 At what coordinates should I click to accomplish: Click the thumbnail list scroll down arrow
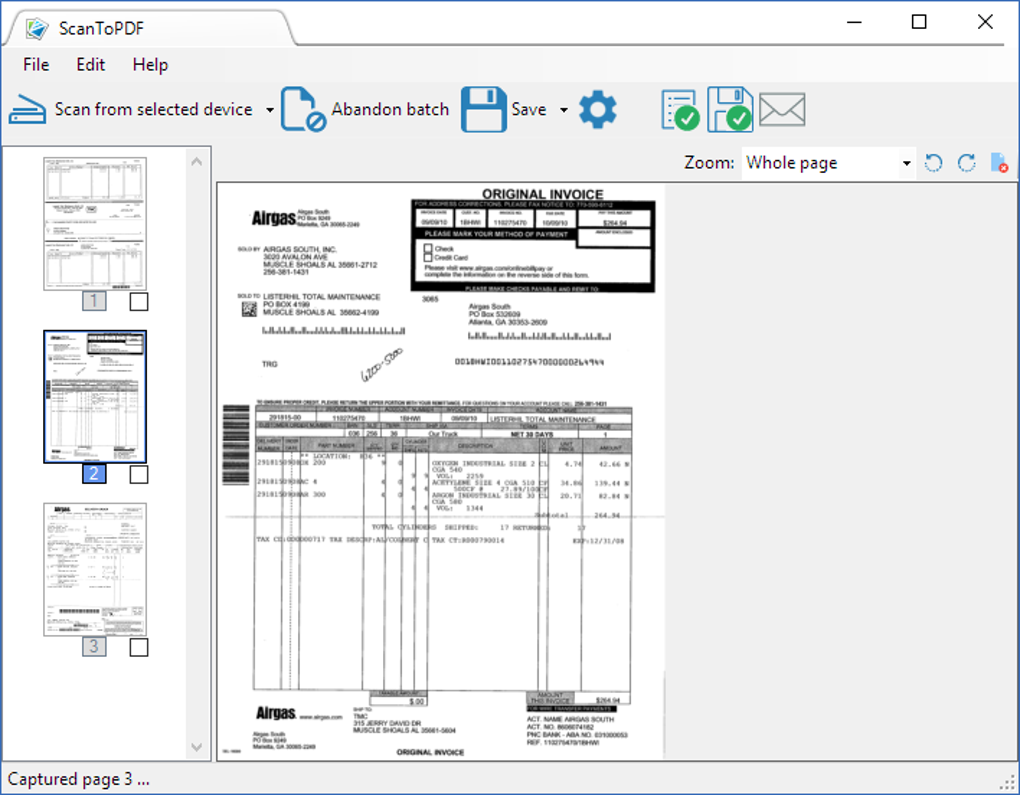(197, 747)
